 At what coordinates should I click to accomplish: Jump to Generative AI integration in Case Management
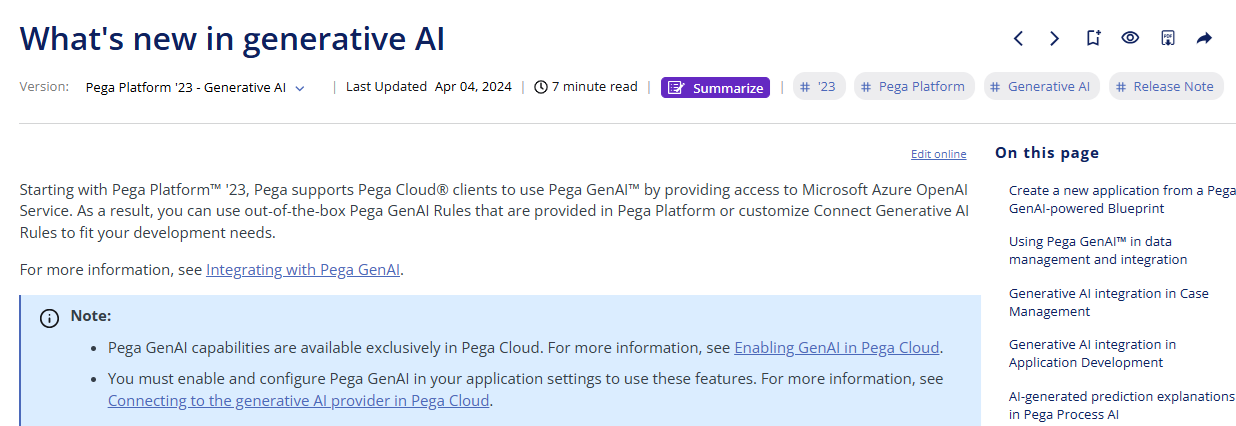(x=1108, y=303)
